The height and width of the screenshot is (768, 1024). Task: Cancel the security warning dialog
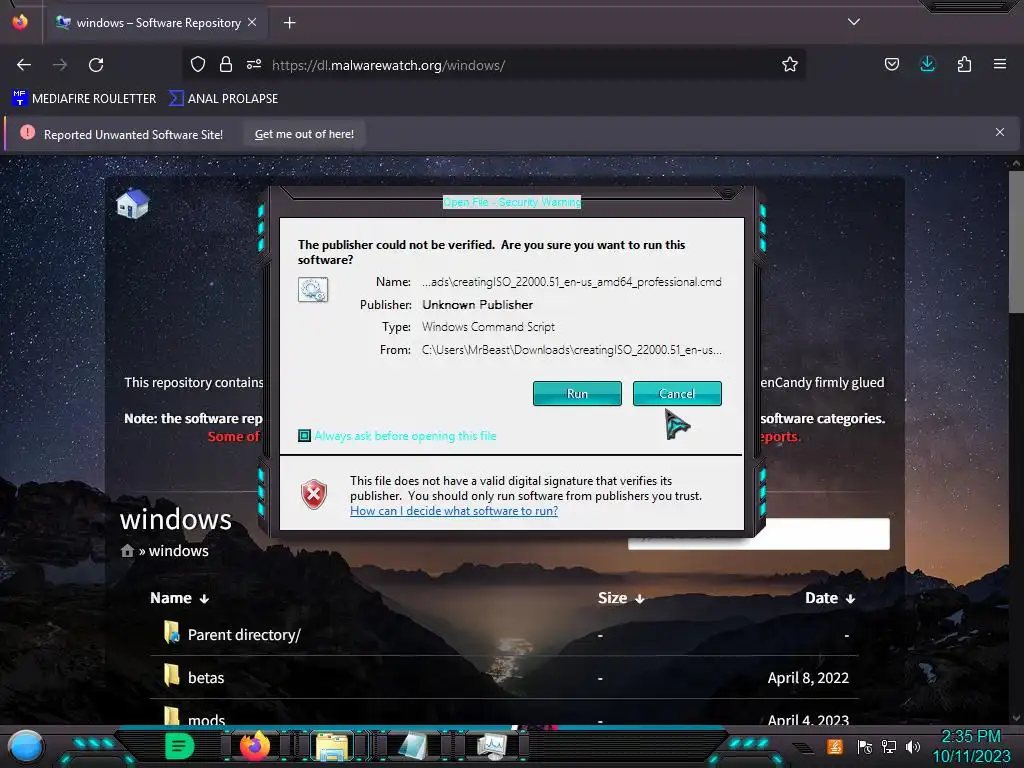[677, 394]
